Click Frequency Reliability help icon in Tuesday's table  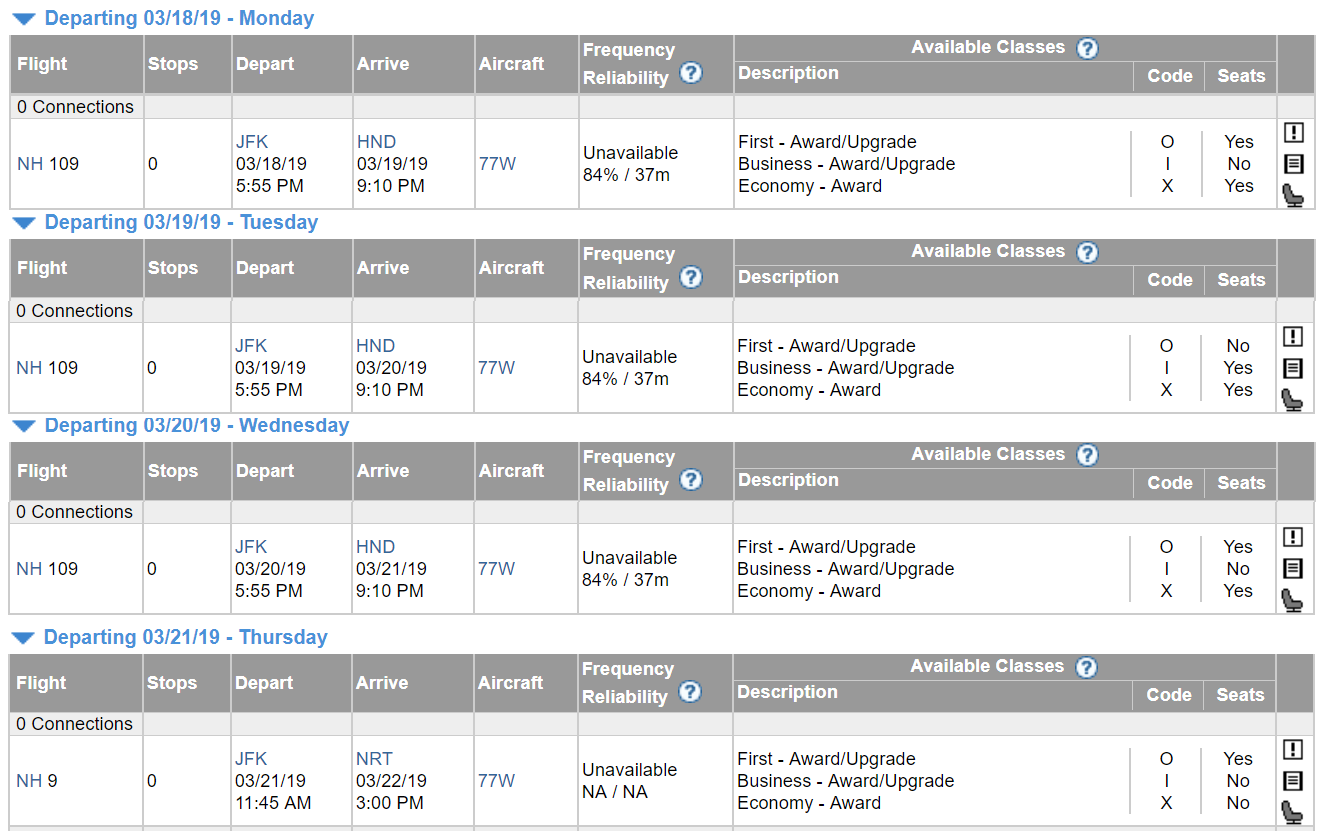pyautogui.click(x=691, y=278)
